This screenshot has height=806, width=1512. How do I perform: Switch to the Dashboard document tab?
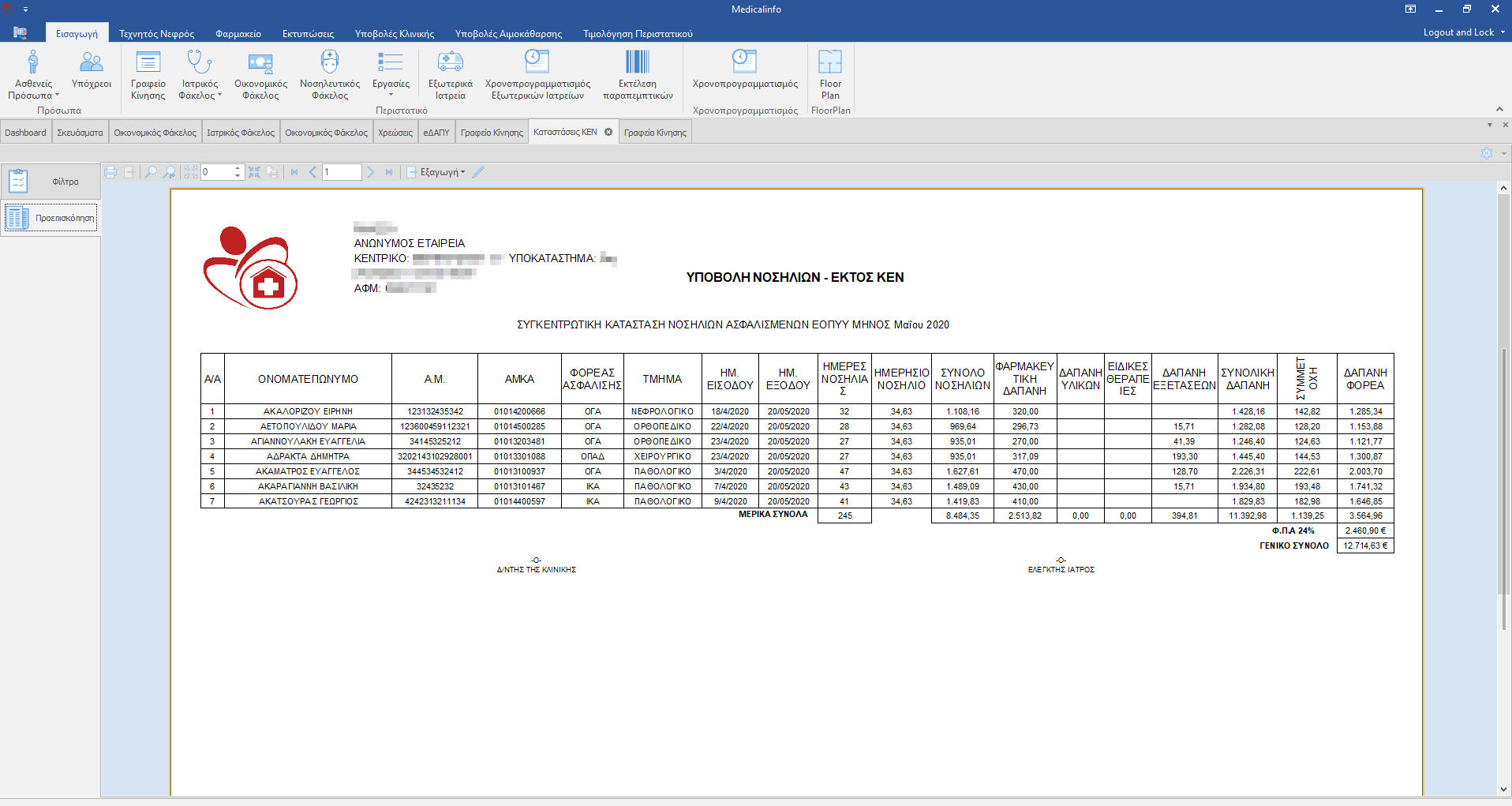click(25, 133)
